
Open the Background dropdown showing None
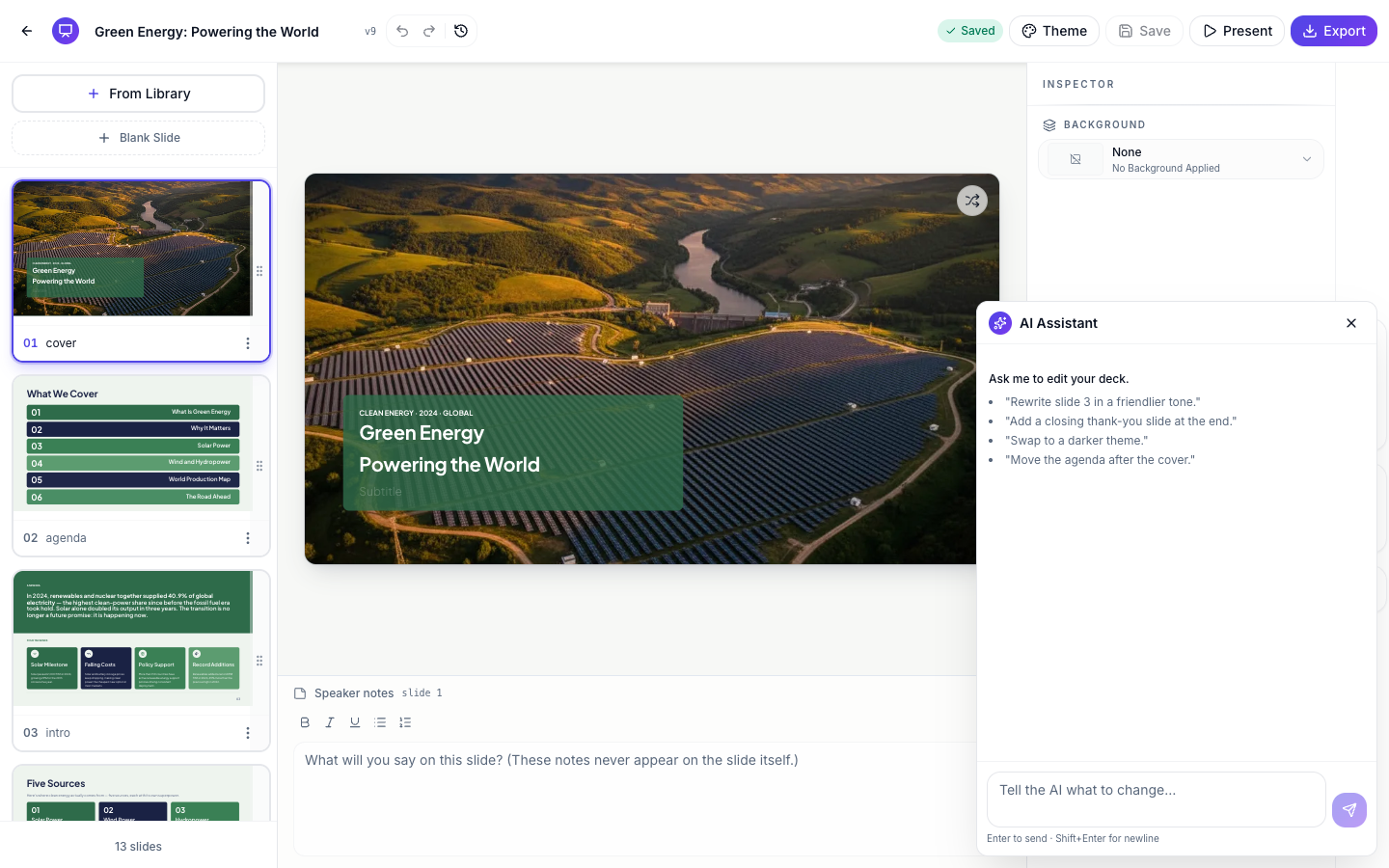click(x=1181, y=159)
